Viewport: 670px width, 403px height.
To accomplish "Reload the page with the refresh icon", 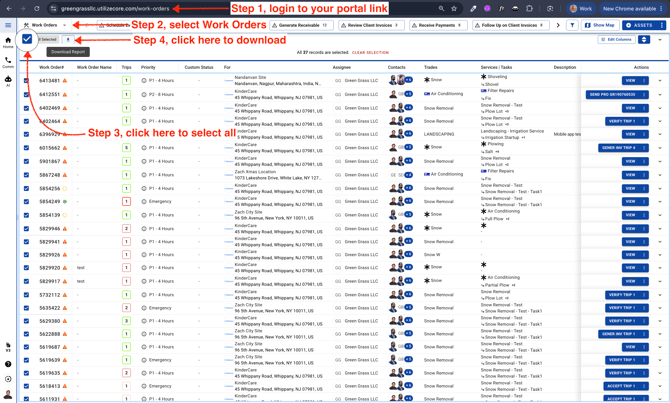I will [x=37, y=9].
